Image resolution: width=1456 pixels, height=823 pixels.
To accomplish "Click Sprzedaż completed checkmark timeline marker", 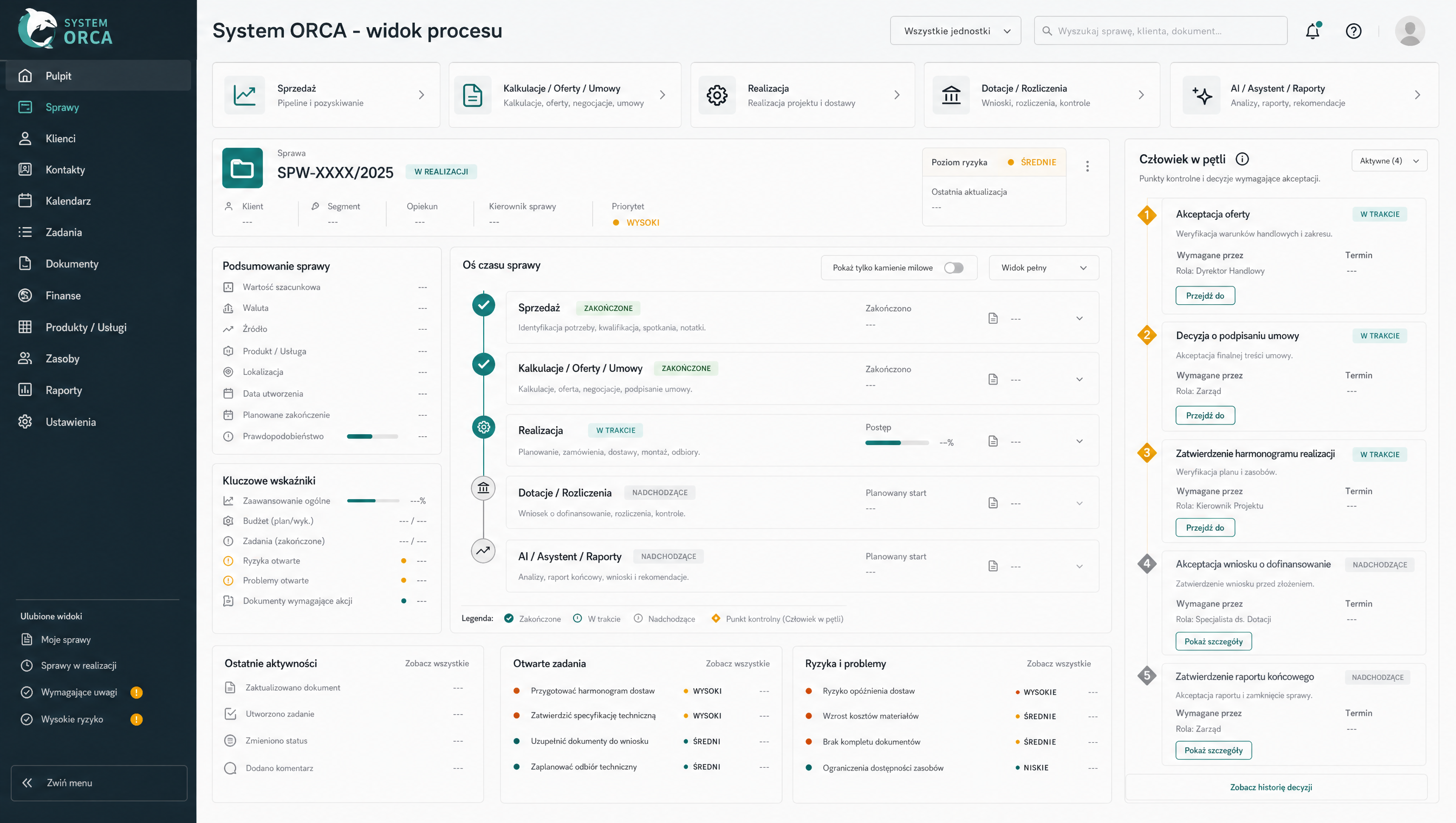I will tap(484, 305).
